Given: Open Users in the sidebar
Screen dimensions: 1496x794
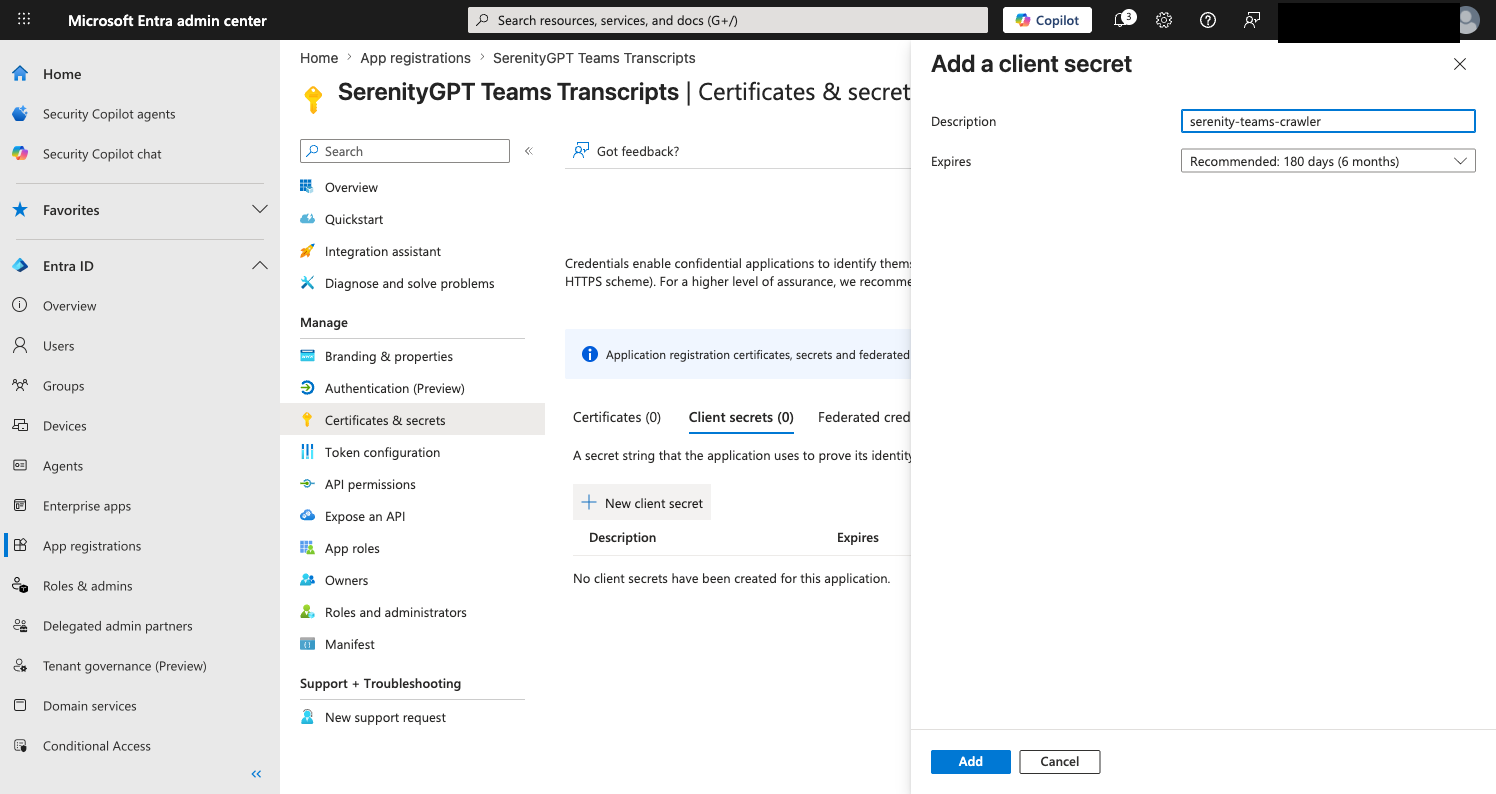Looking at the screenshot, I should coord(59,346).
